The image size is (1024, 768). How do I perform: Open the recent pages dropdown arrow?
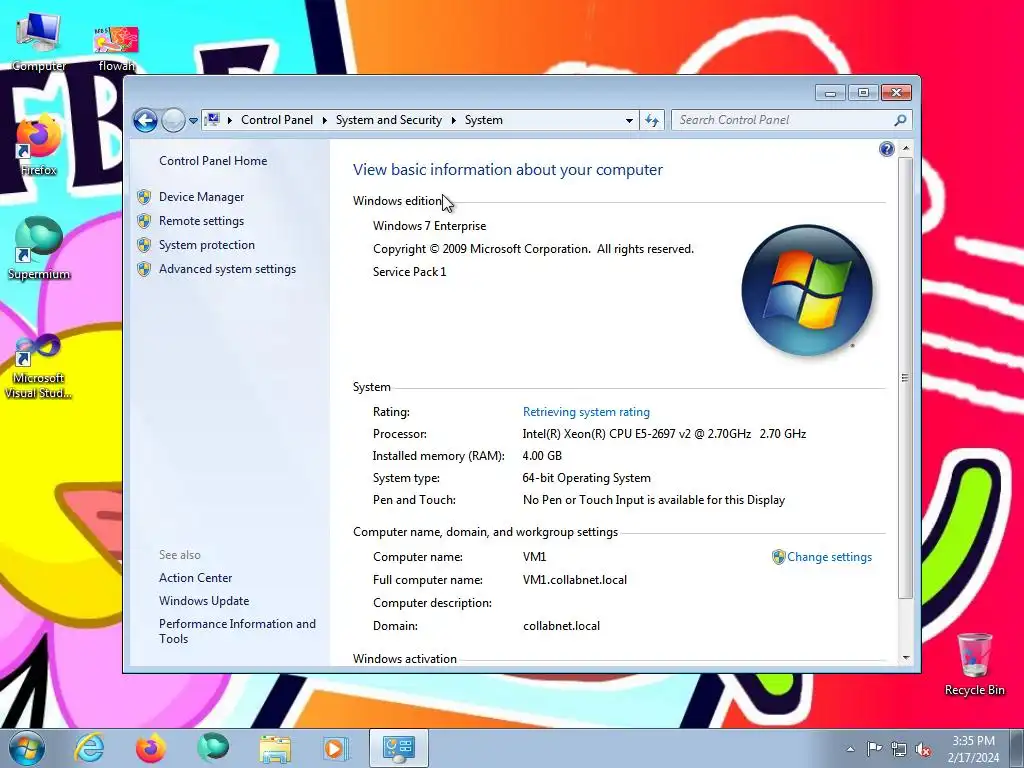(x=193, y=121)
